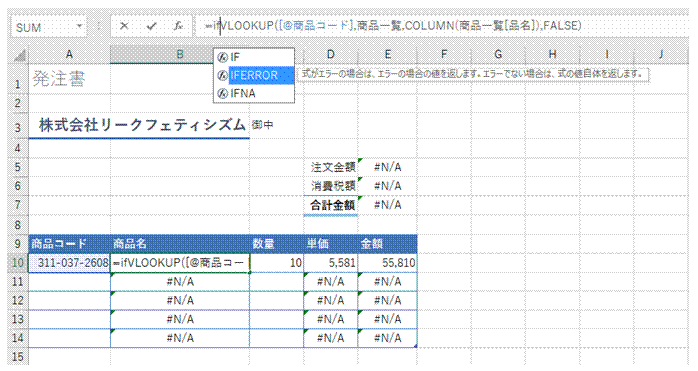
Task: Choose IFNA from the autocomplete list
Action: tap(254, 94)
